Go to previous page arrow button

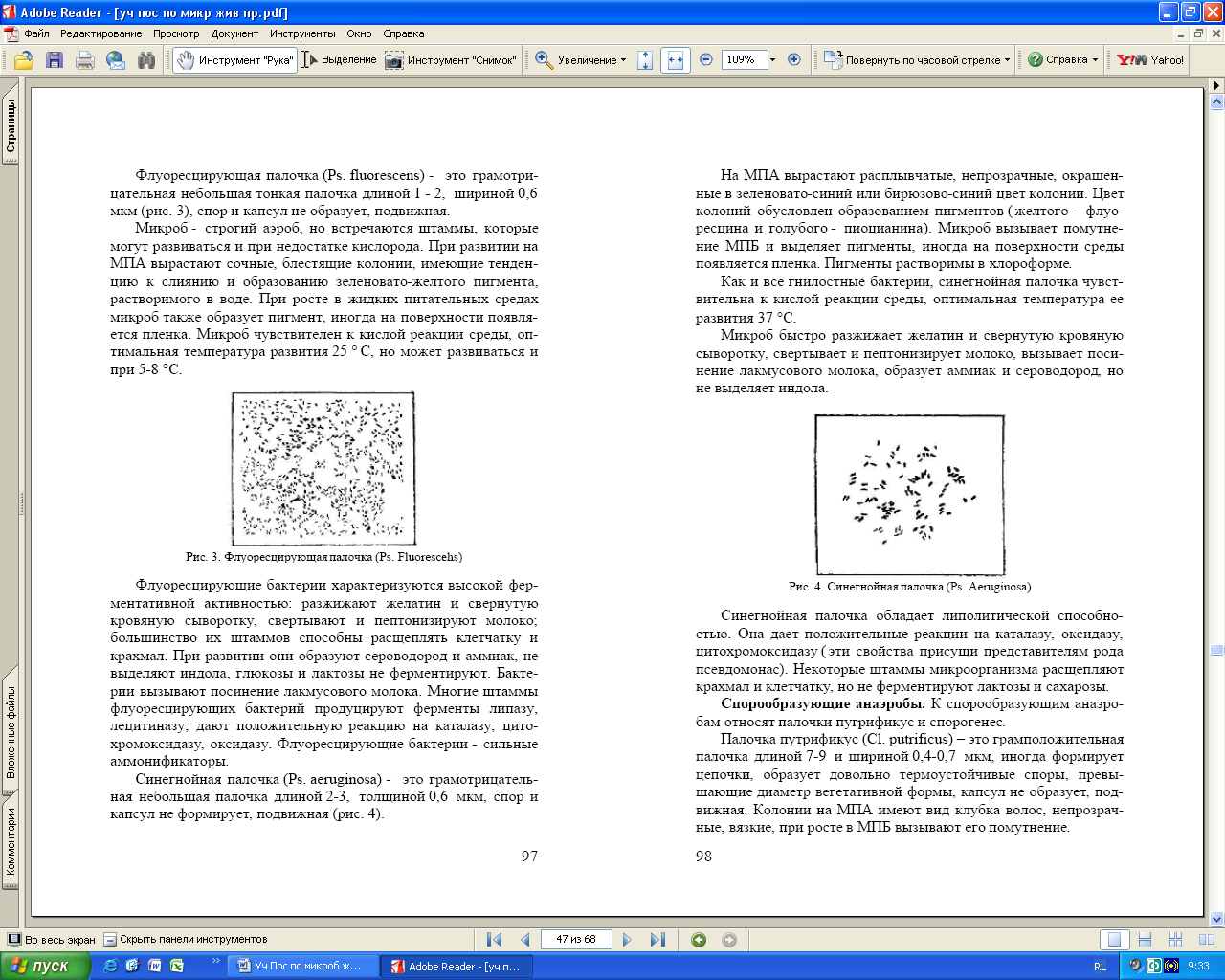click(524, 940)
